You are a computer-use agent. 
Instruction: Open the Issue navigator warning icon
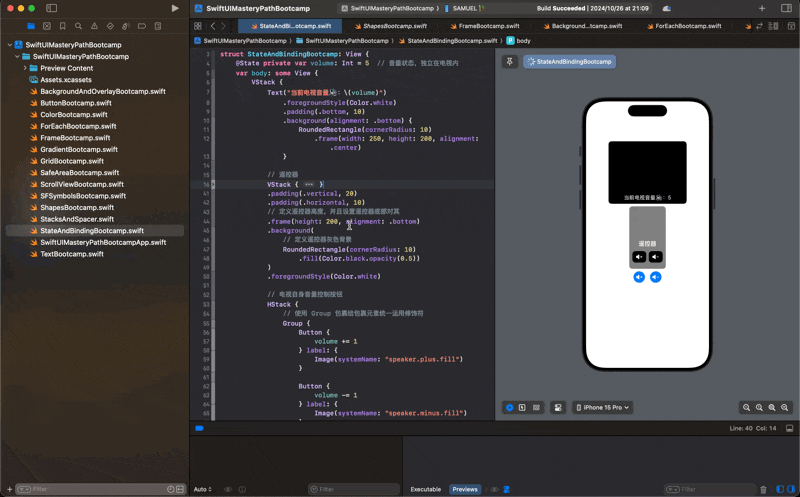click(x=94, y=26)
